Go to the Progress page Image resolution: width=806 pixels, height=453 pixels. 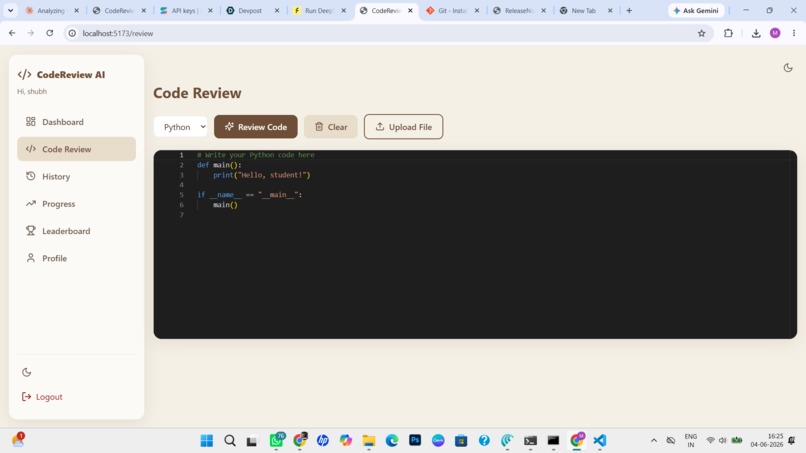[76, 204]
